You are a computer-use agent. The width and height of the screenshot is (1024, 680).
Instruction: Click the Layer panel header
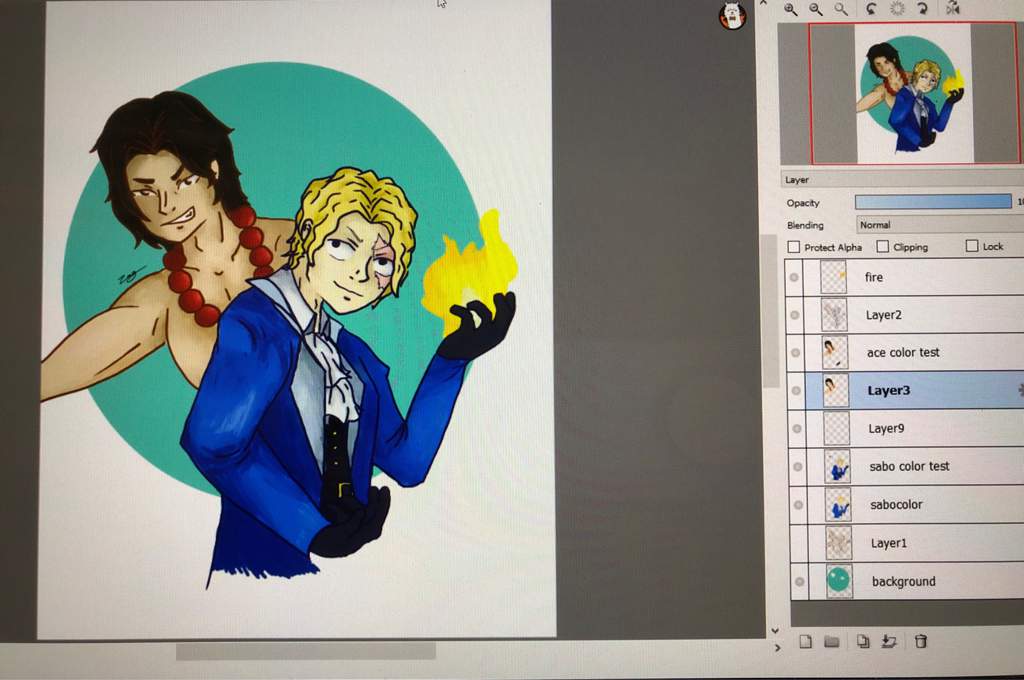point(903,180)
